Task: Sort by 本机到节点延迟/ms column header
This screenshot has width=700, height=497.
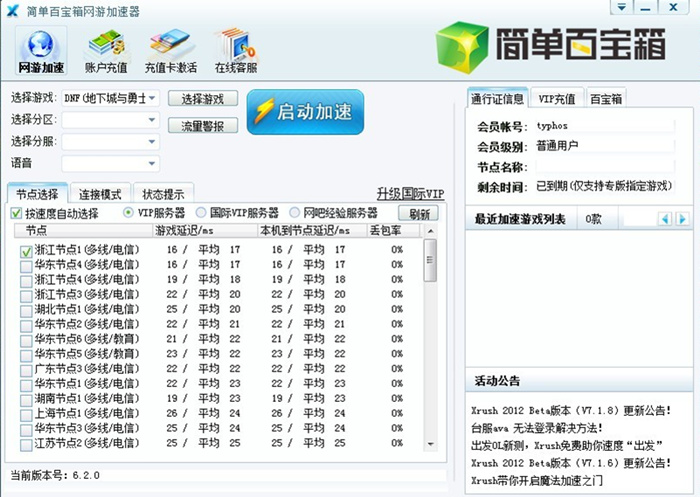Action: click(312, 230)
